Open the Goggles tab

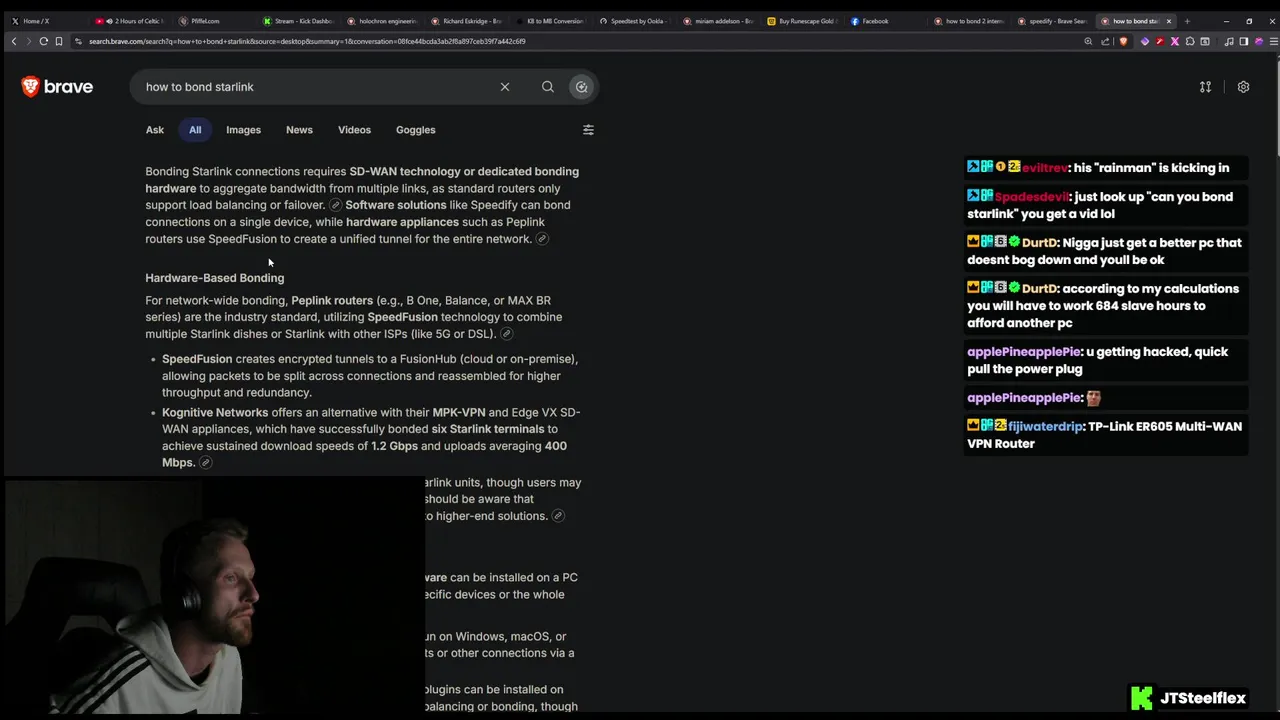tap(415, 130)
